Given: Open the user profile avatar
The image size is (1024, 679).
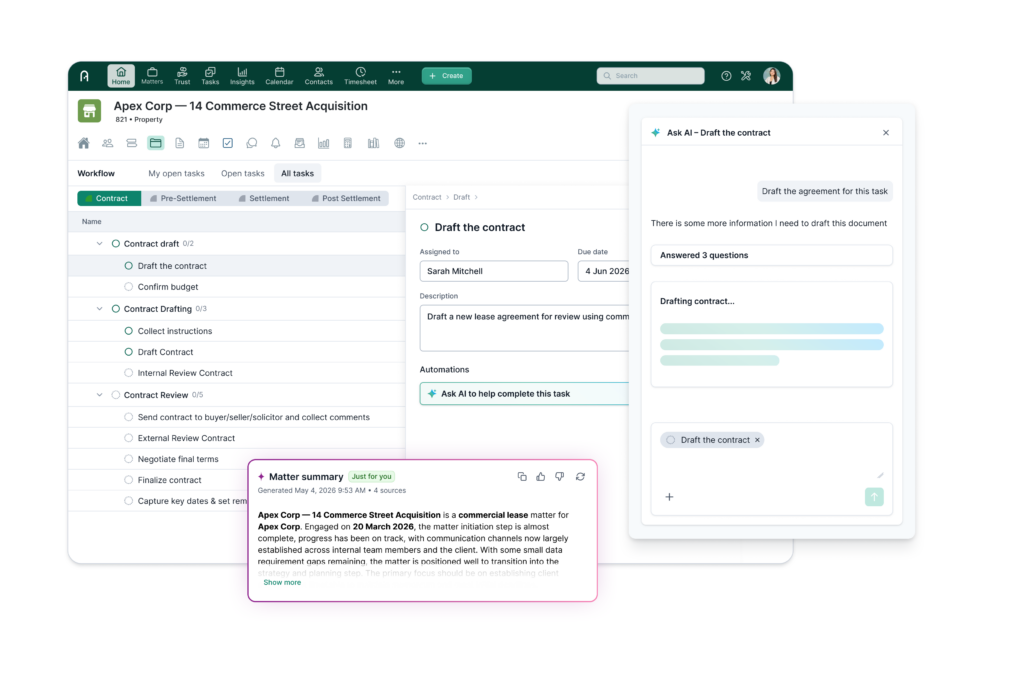Looking at the screenshot, I should [x=772, y=76].
